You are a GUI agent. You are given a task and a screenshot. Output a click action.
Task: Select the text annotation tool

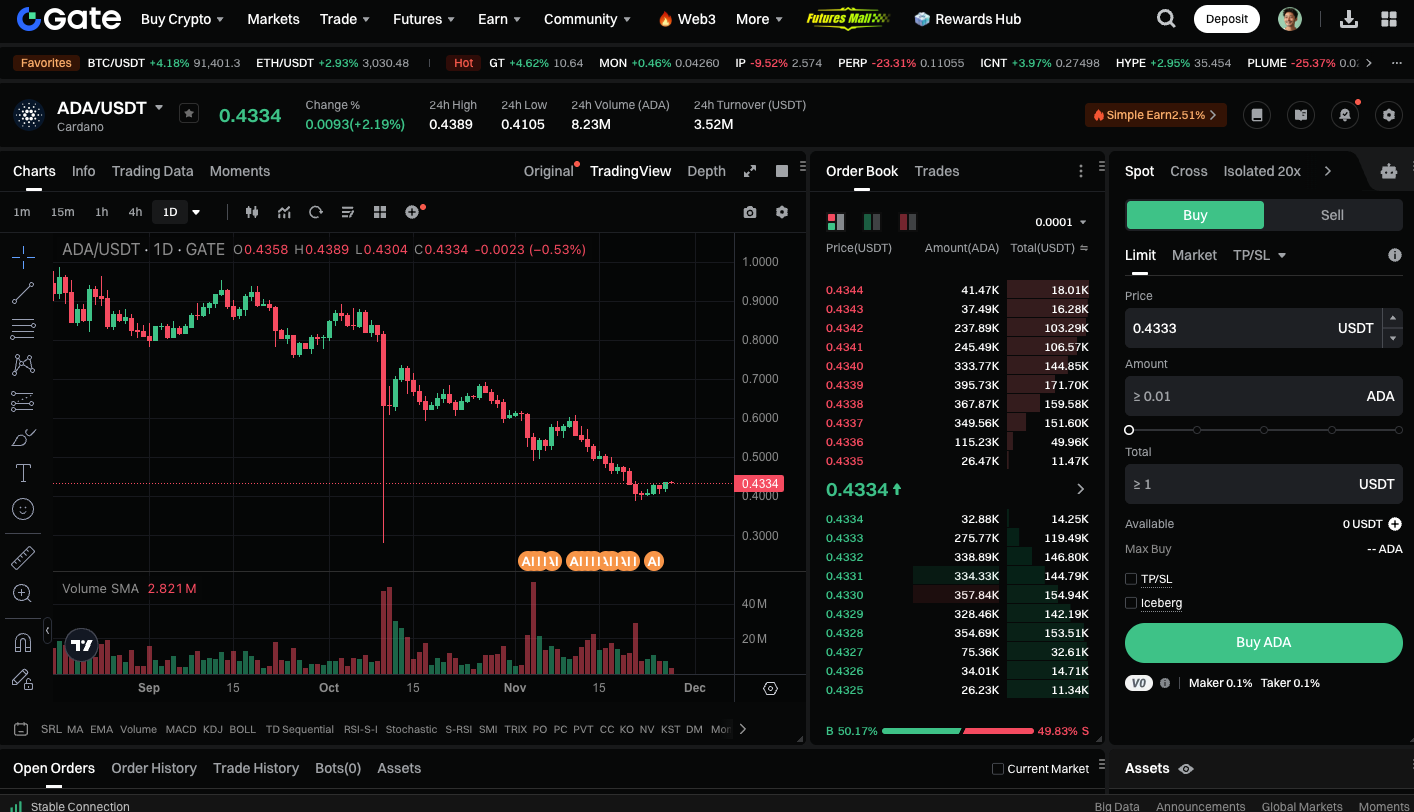pos(23,473)
